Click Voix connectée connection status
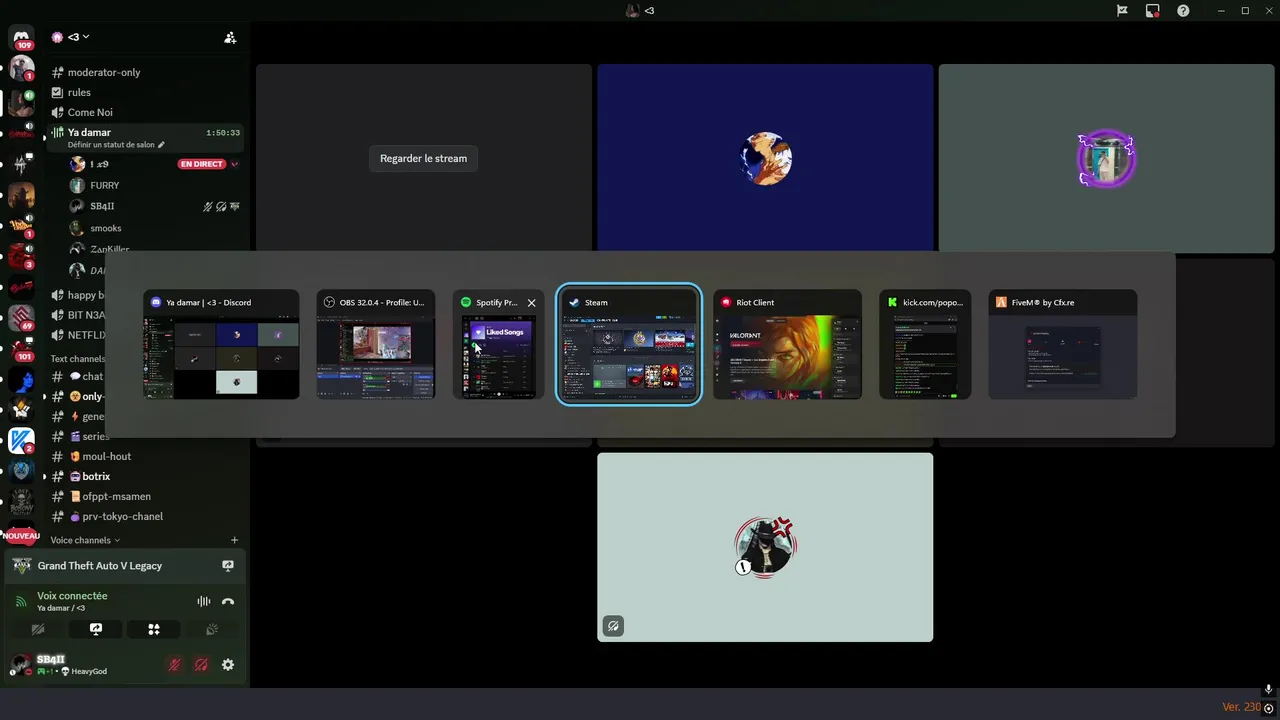Image resolution: width=1280 pixels, height=720 pixels. (x=72, y=596)
